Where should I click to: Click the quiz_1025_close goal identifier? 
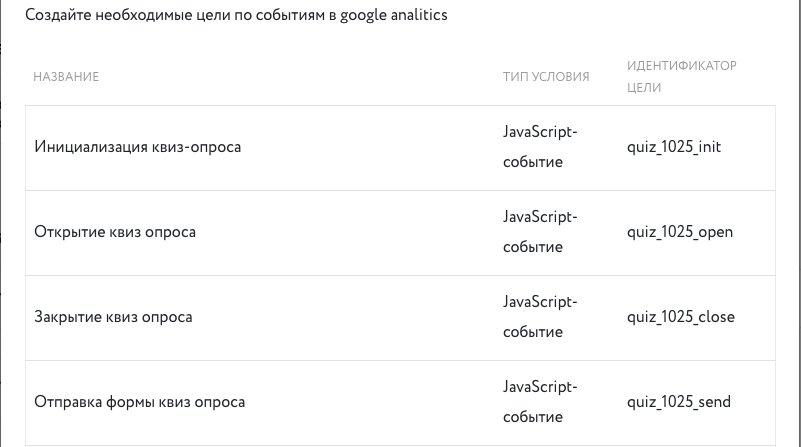coord(680,317)
